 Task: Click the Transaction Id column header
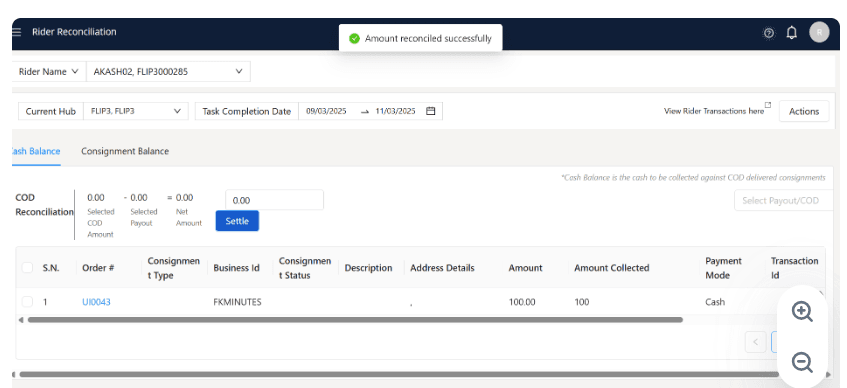(795, 268)
